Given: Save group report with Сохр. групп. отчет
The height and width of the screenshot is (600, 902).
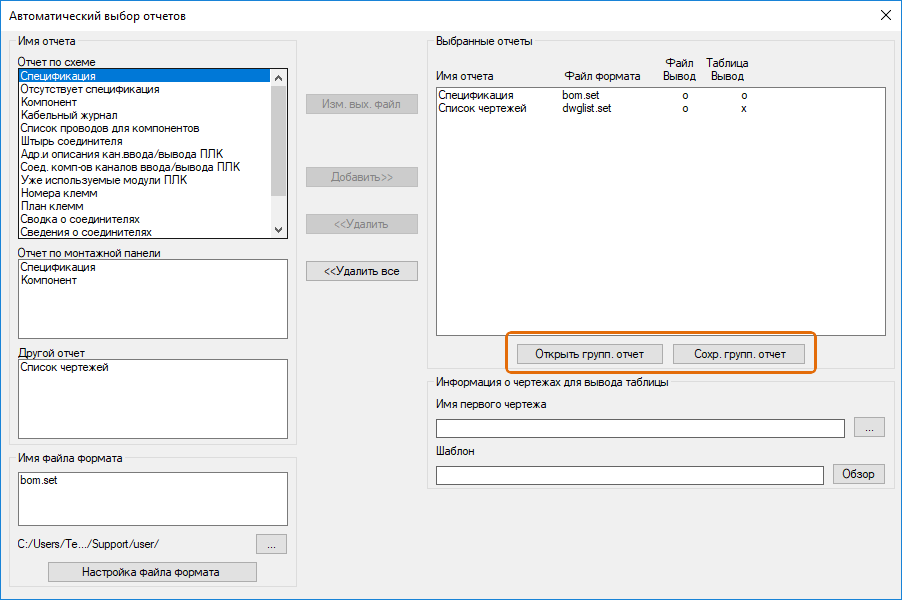Looking at the screenshot, I should [739, 354].
